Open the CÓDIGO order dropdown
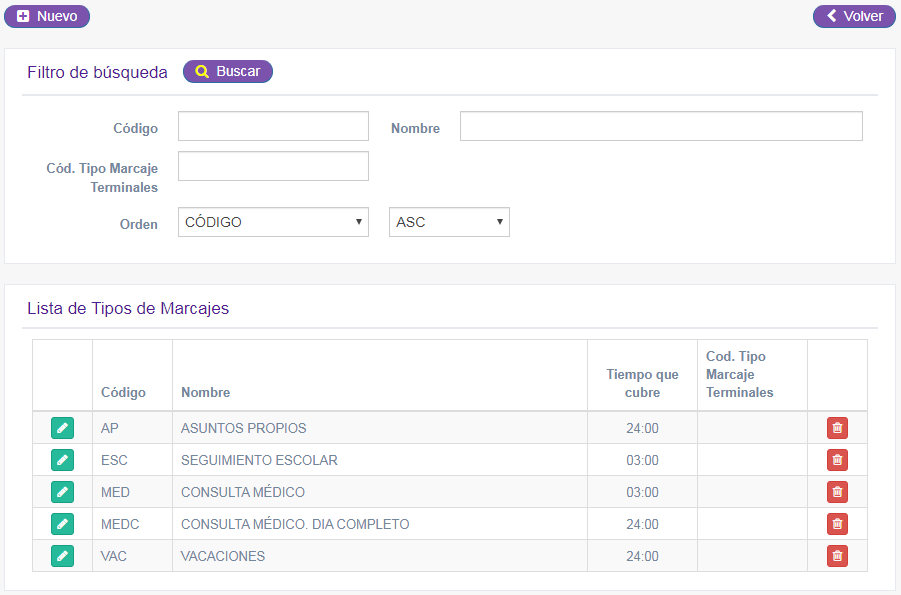The image size is (901, 595). tap(273, 222)
